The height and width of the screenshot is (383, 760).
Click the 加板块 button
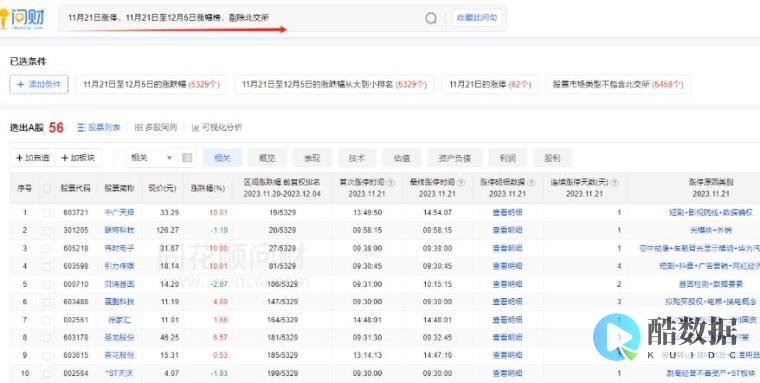pos(78,158)
